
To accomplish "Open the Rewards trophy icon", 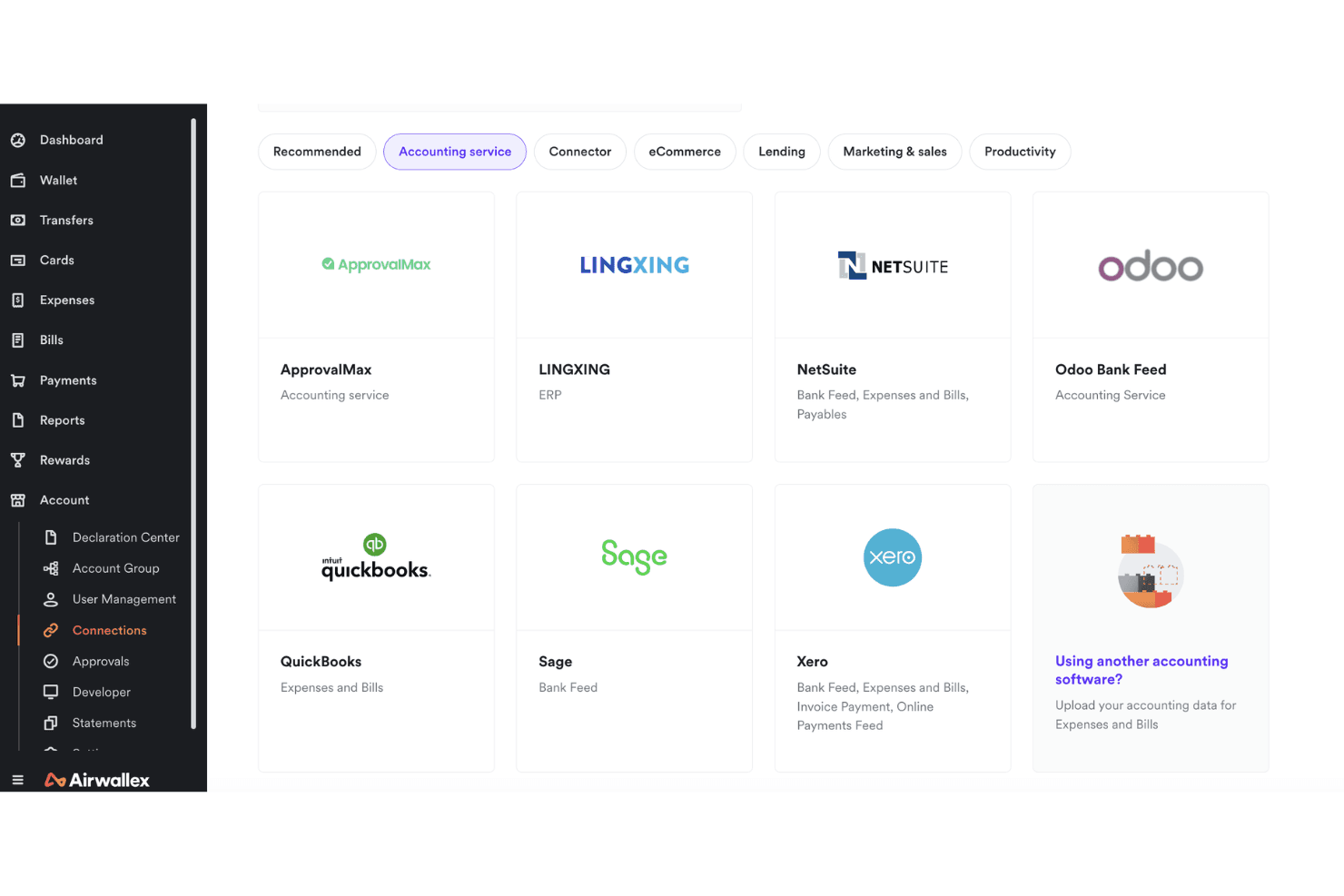I will [17, 460].
